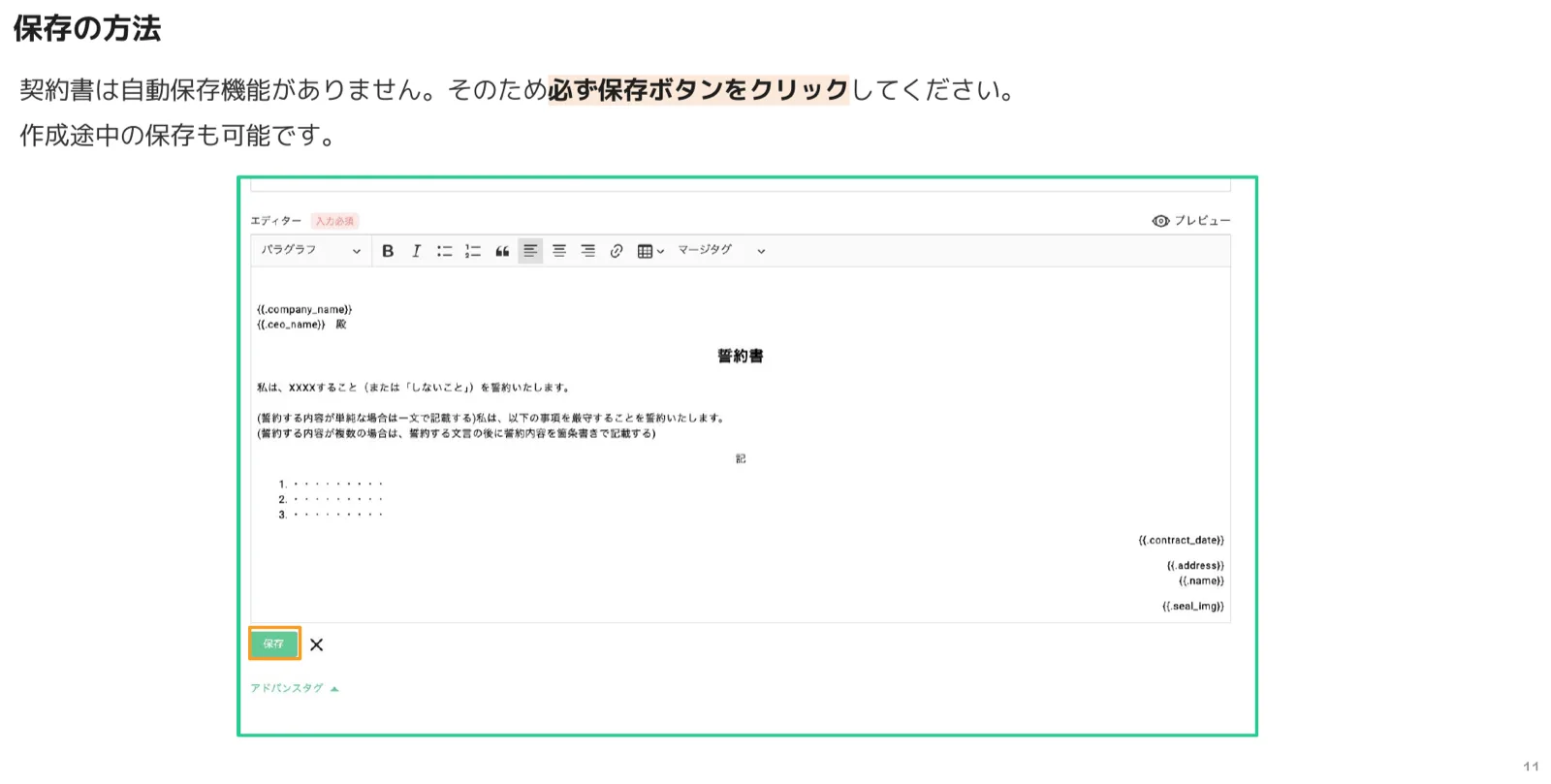Insert a block quote
Image resolution: width=1551 pixels, height=784 pixels.
tap(502, 251)
